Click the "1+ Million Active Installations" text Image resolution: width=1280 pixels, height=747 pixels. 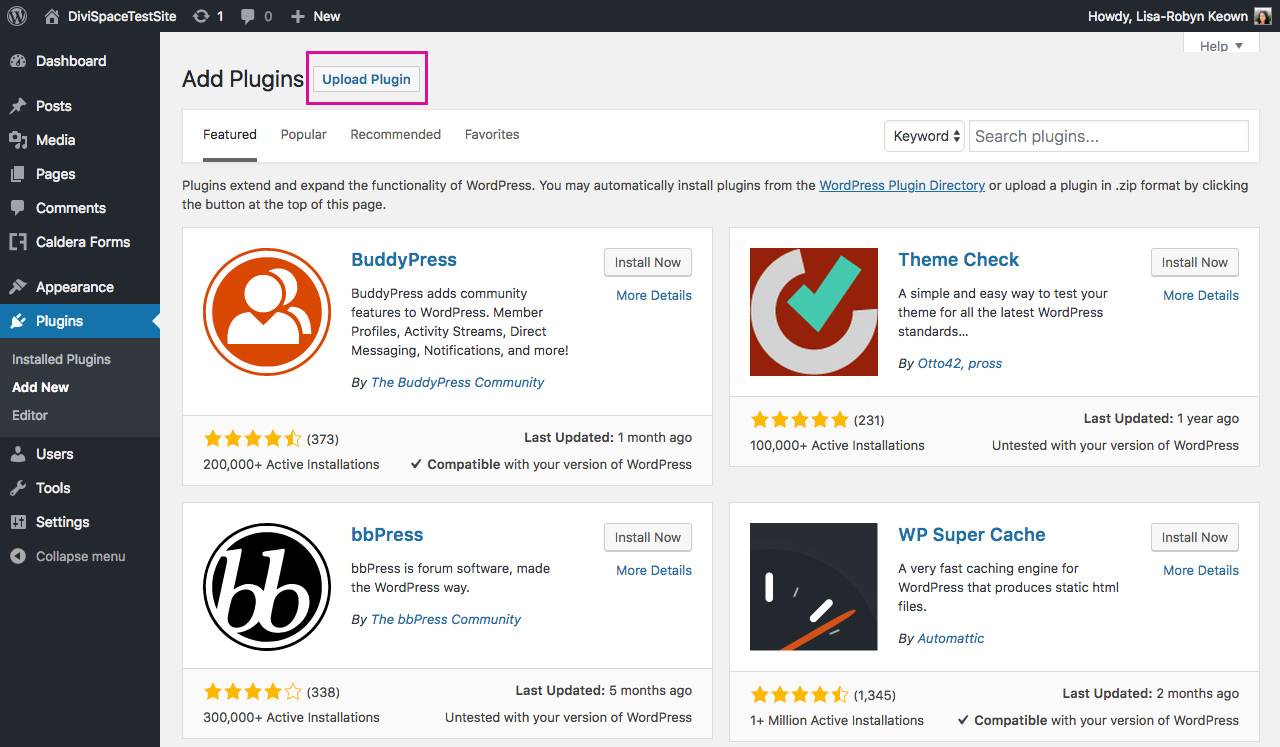click(x=837, y=720)
